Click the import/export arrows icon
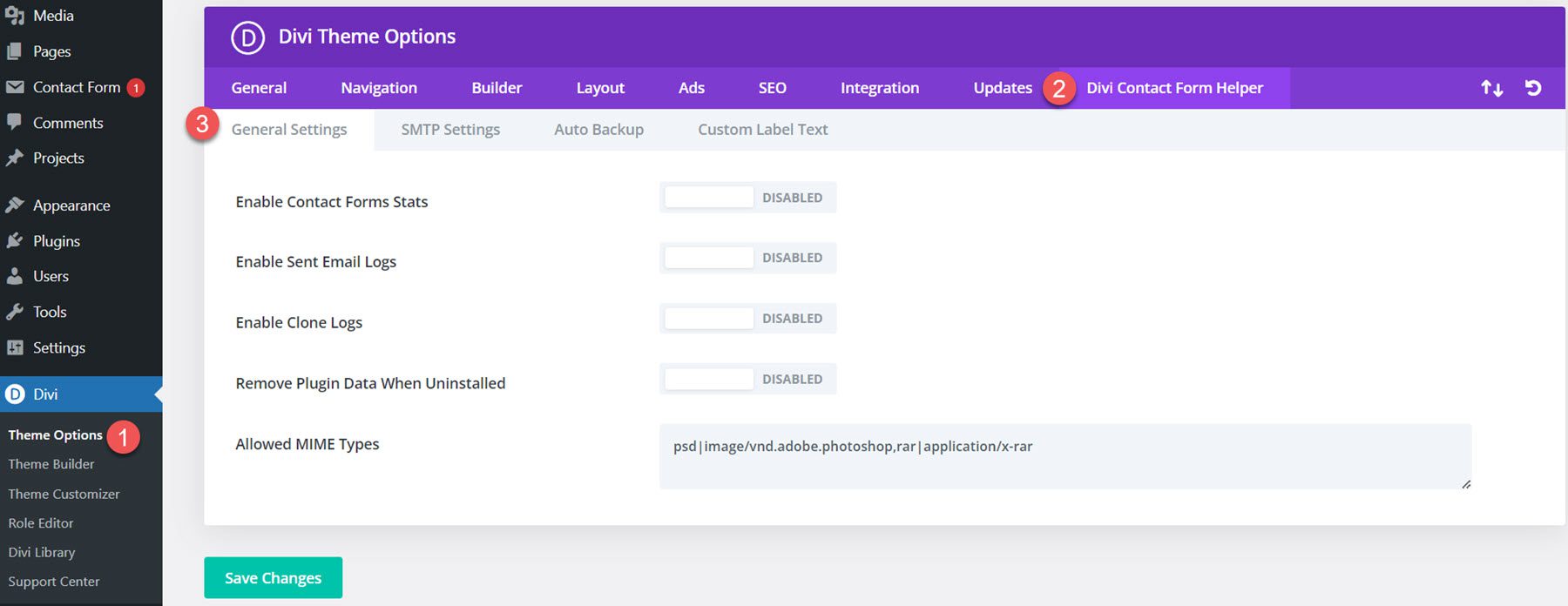The width and height of the screenshot is (1568, 606). click(x=1491, y=88)
